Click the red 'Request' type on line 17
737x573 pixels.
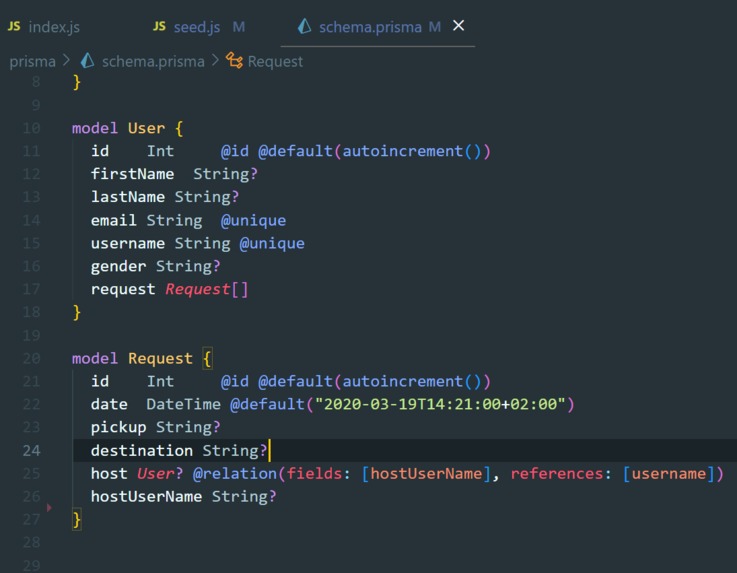pos(197,289)
